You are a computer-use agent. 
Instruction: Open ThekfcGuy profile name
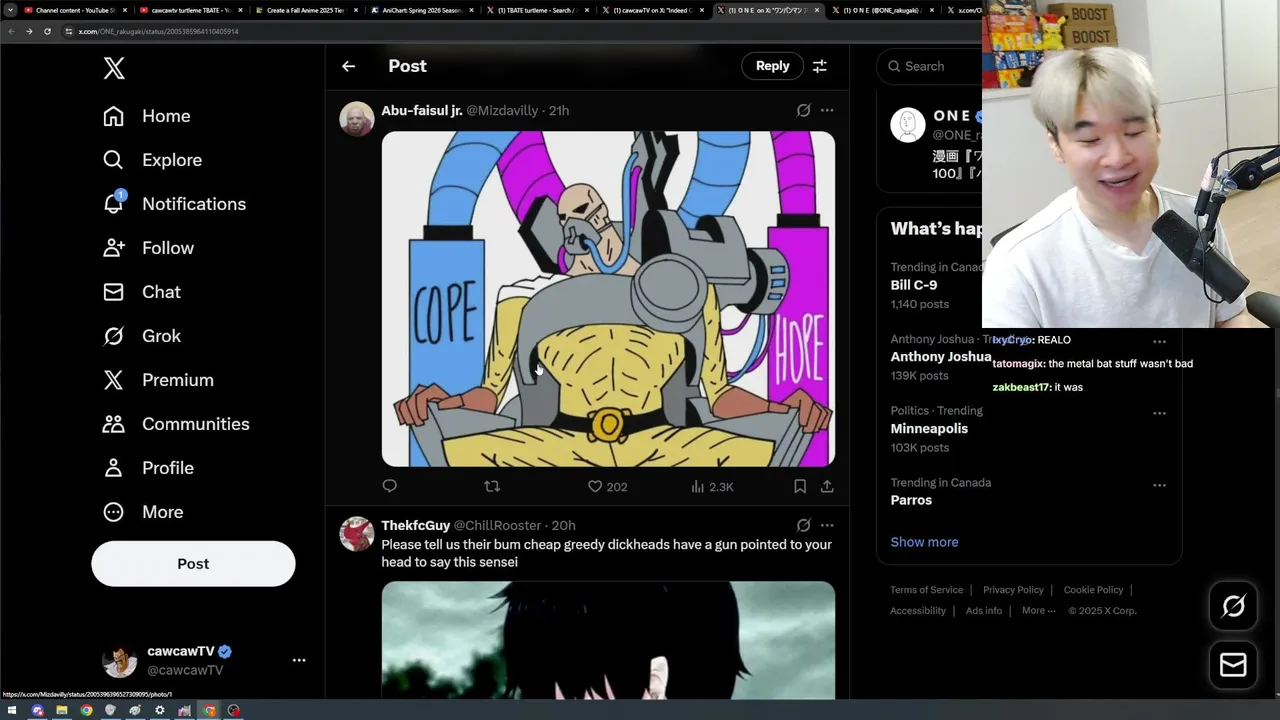[x=415, y=525]
